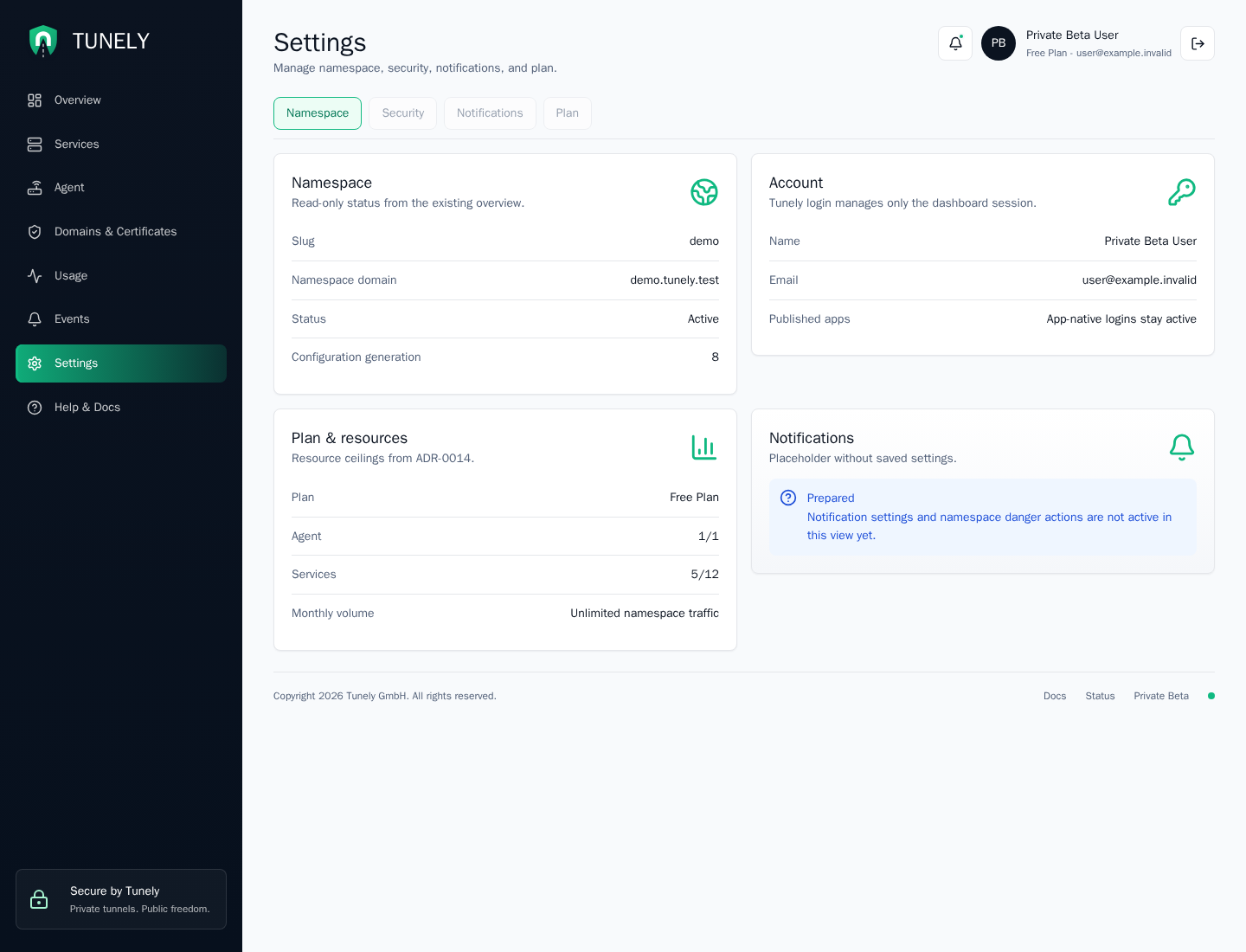Click the Prepared notice heading
1246x952 pixels.
831,499
